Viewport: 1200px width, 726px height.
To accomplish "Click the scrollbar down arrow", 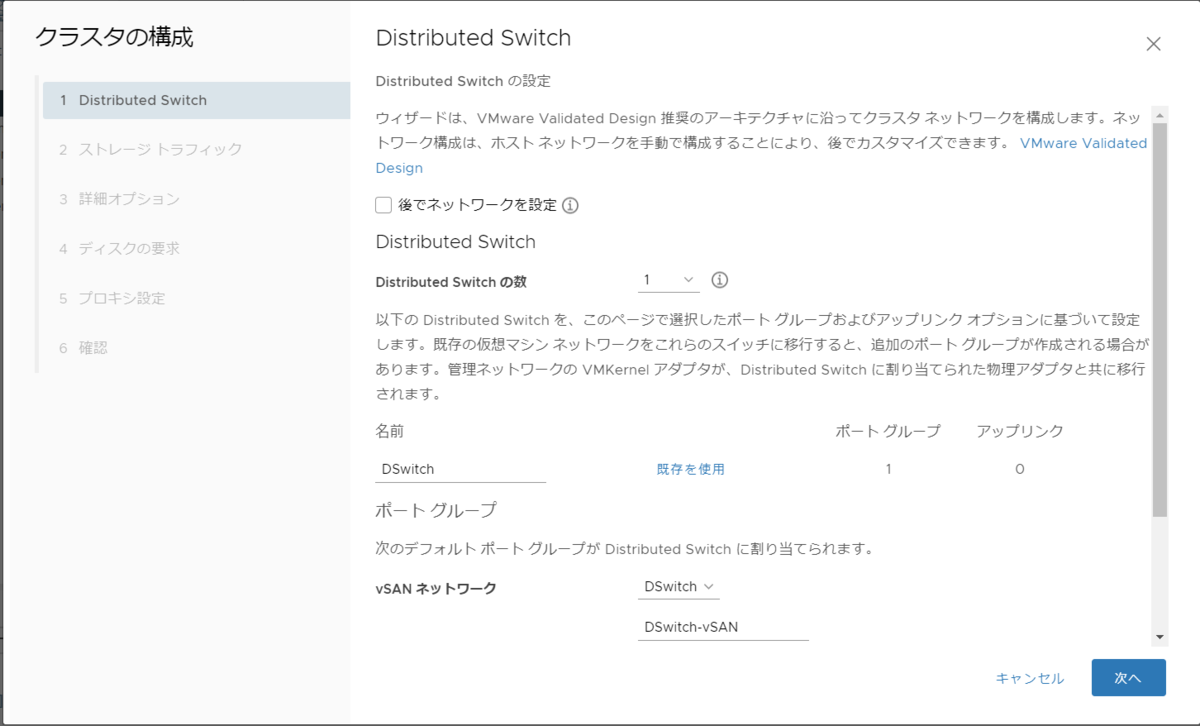I will point(1159,637).
